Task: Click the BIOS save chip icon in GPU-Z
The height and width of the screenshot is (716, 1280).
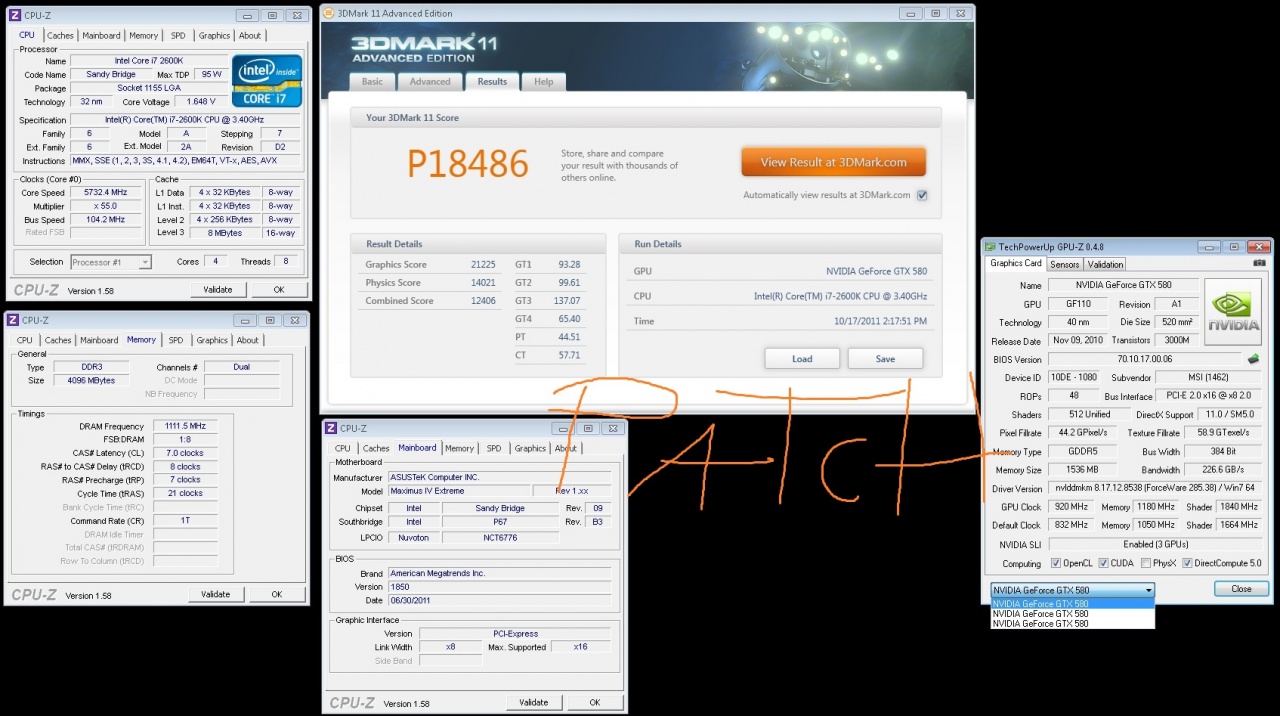Action: (x=1253, y=359)
